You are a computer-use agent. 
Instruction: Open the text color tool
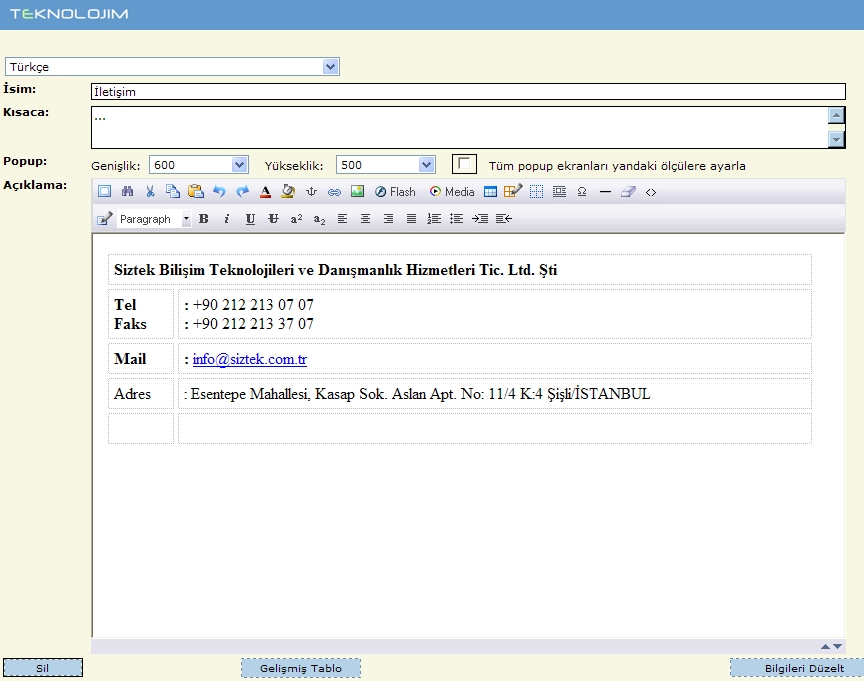pyautogui.click(x=265, y=191)
